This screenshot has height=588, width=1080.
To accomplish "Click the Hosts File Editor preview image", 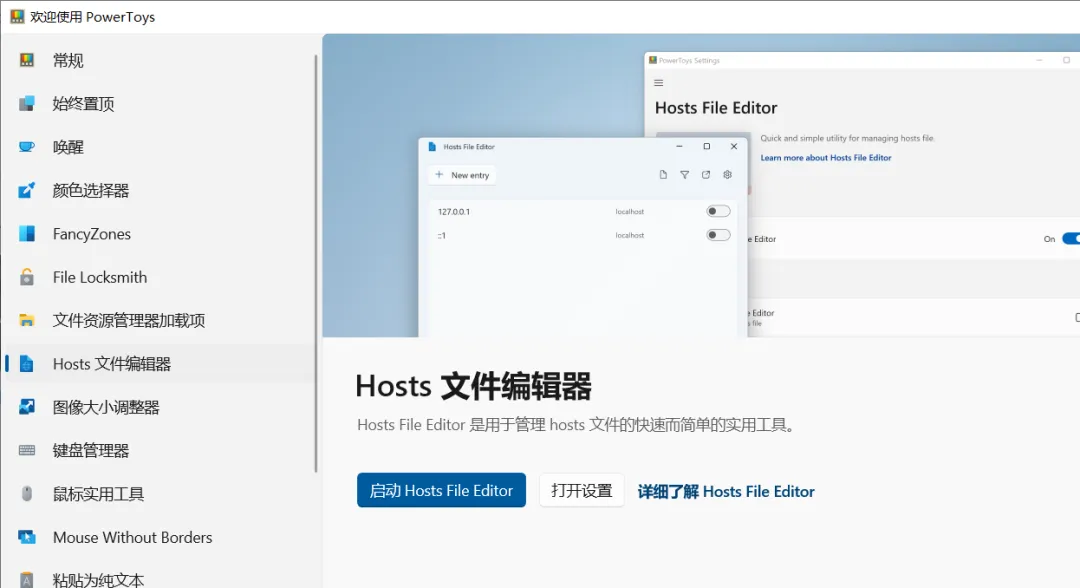I will 701,185.
